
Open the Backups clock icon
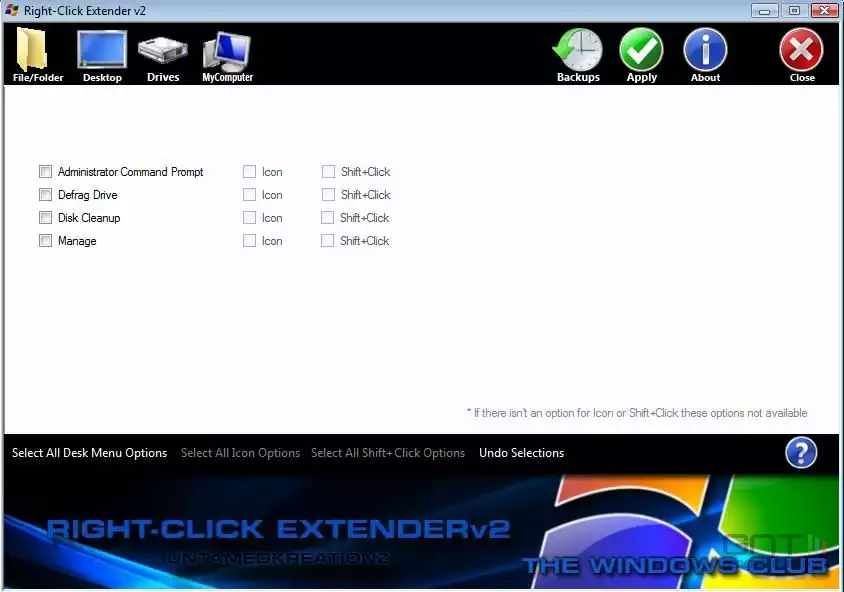pos(578,55)
